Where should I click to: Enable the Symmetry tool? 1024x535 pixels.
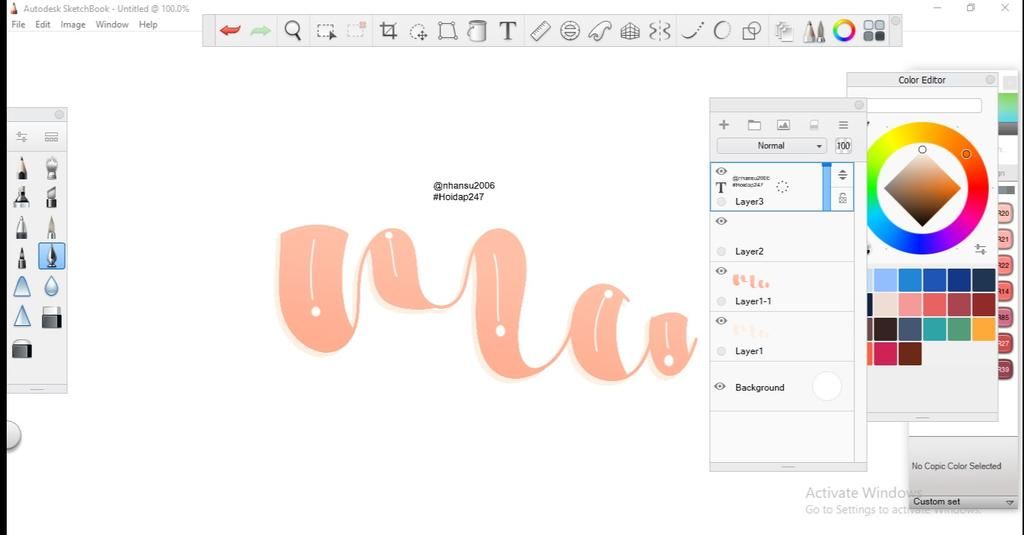660,31
